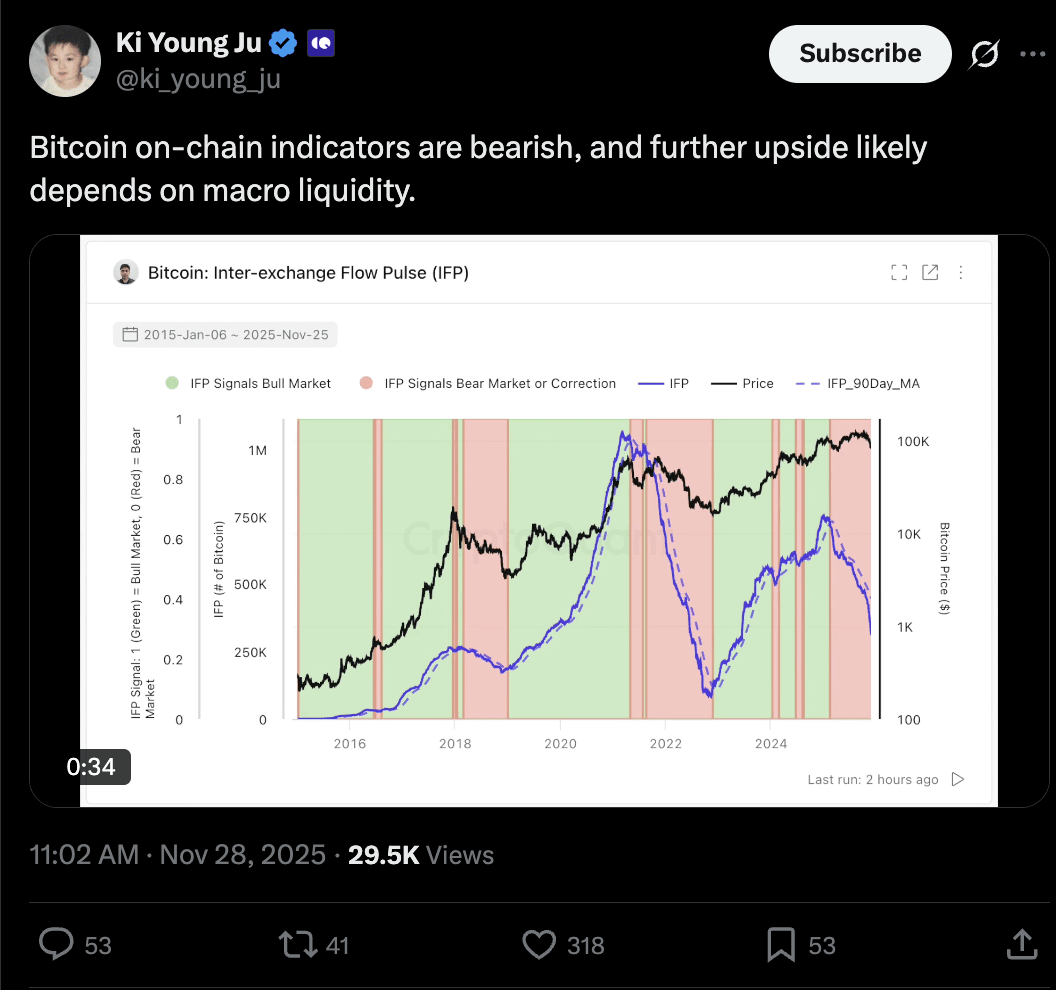
Task: Open chart's vertical three-dot options menu
Action: 961,272
